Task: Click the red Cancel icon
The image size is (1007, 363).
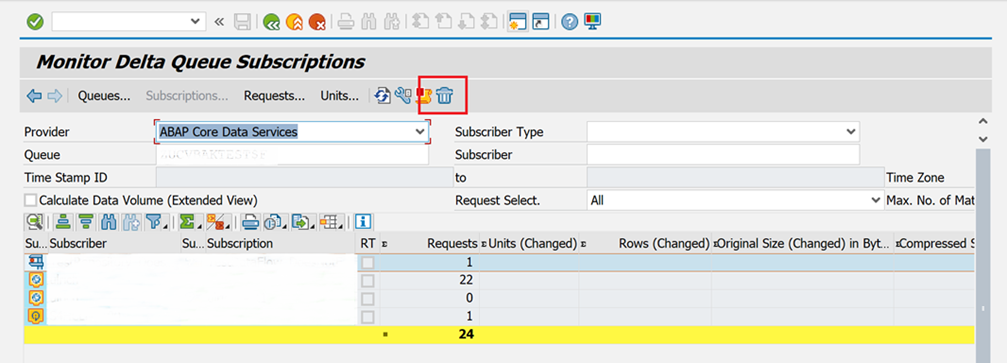Action: tap(317, 22)
